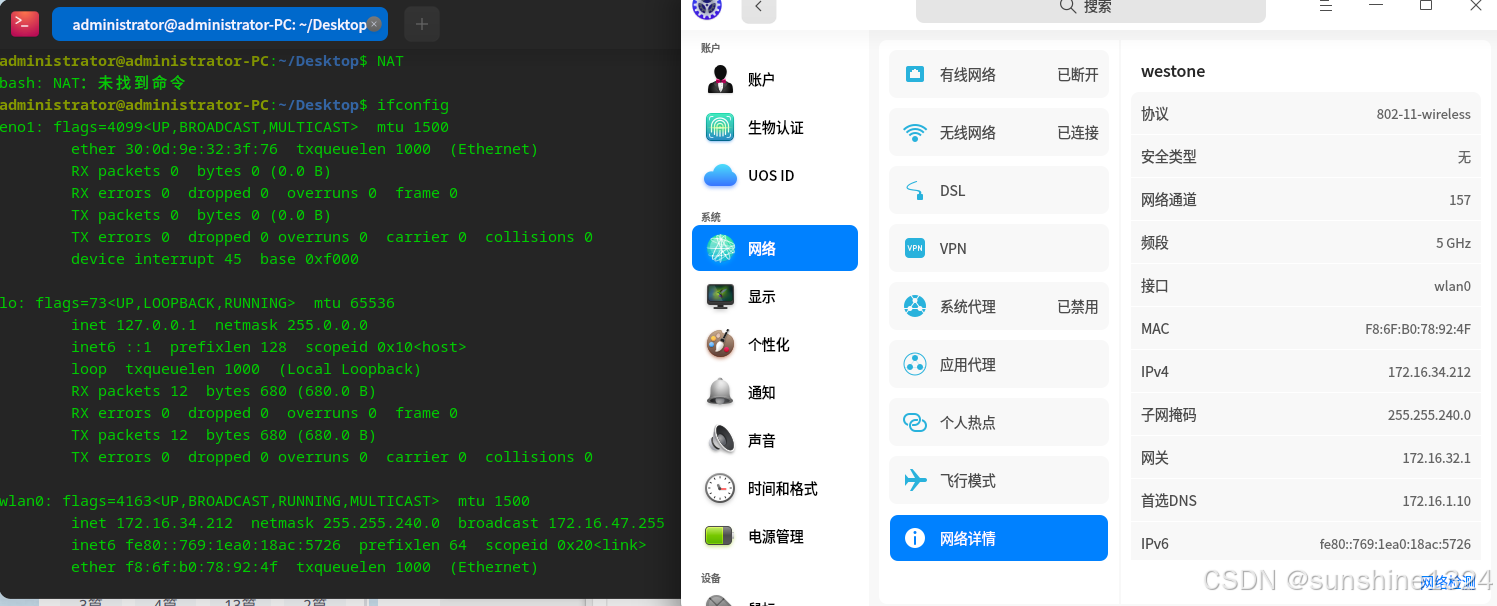Click the cloud icon beside UOS ID
The height and width of the screenshot is (606, 1497).
[720, 176]
